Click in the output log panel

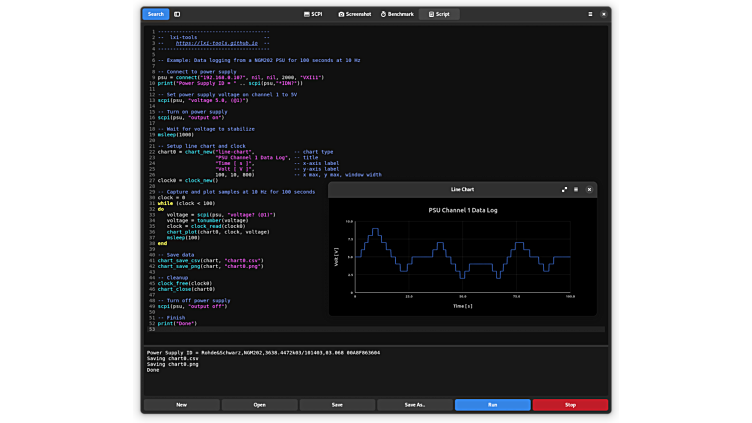pos(375,375)
